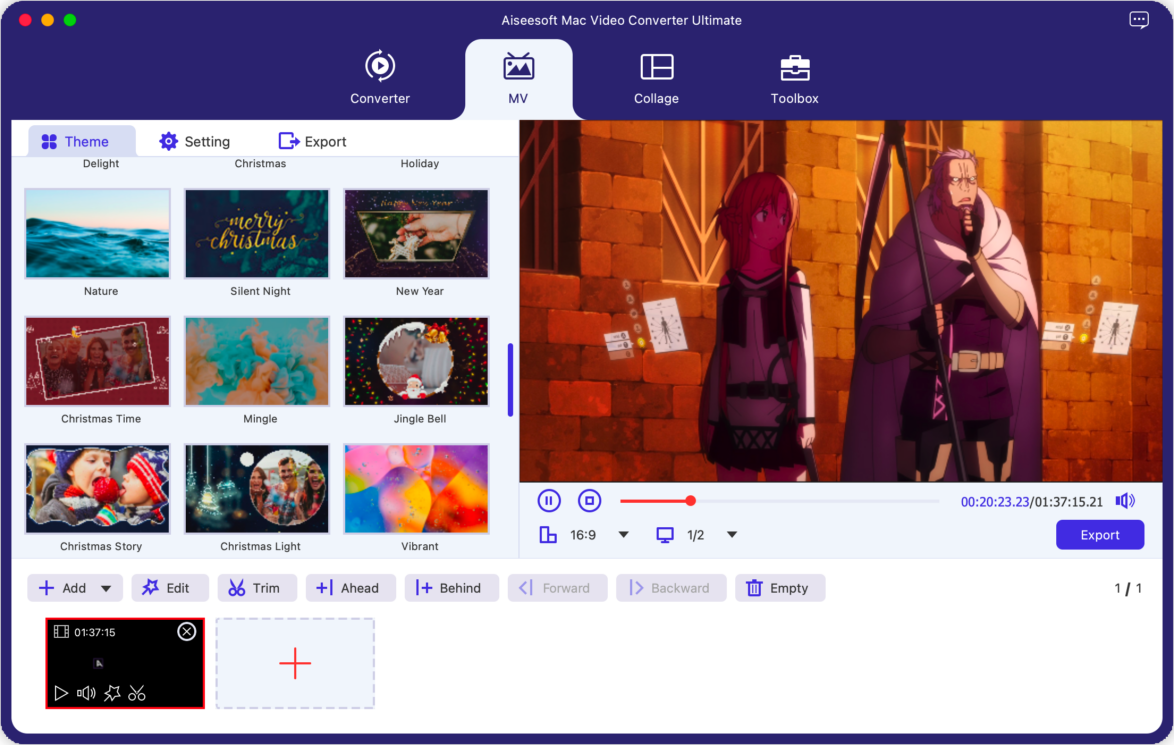This screenshot has width=1174, height=745.
Task: Trim the clip via the scissors icon
Action: pos(137,693)
